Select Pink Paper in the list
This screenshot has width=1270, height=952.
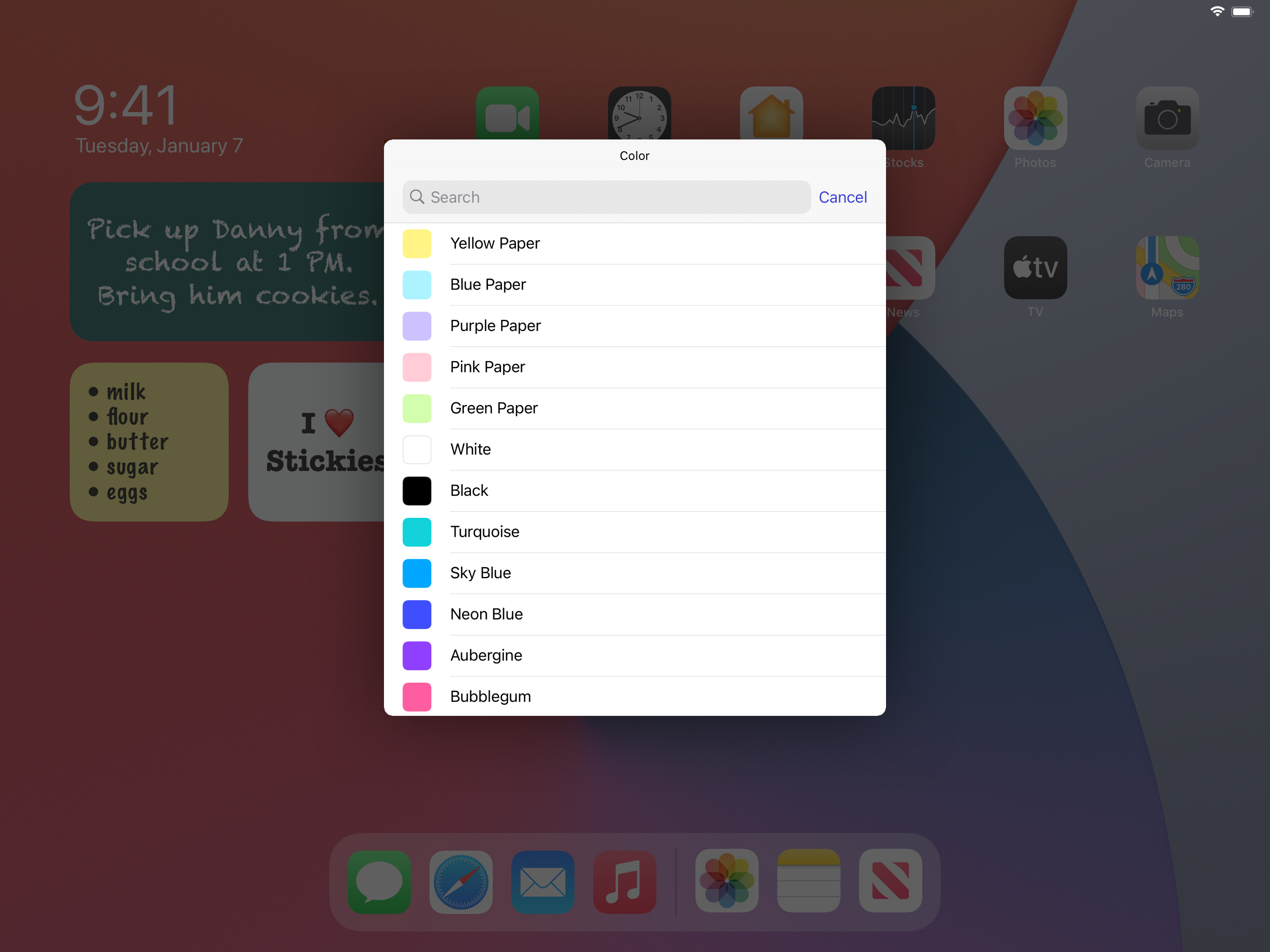point(488,367)
